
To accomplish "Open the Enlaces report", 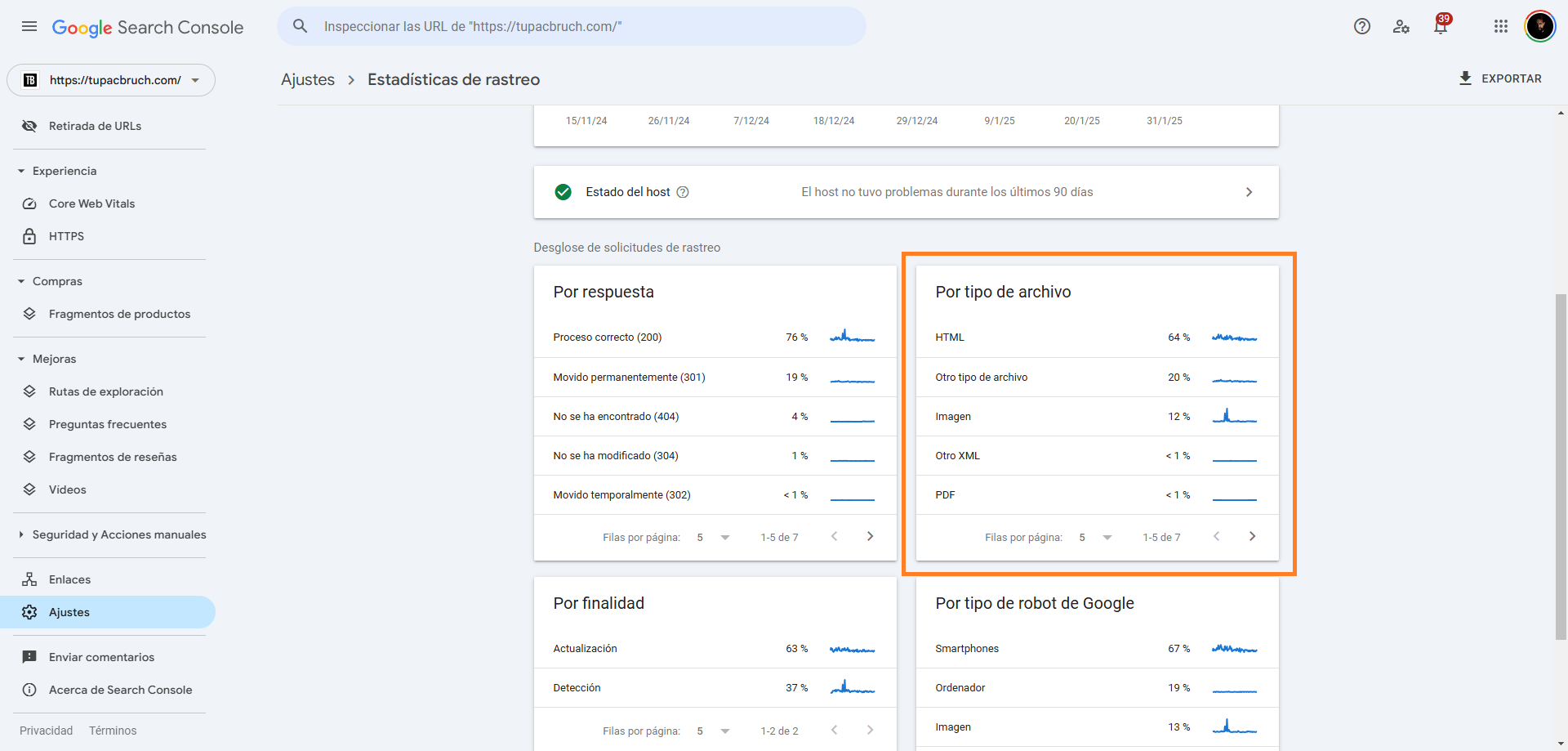I will 69,579.
